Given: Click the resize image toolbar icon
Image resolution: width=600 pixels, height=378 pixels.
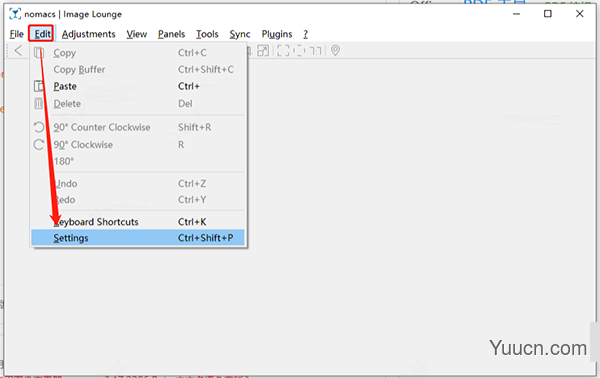Looking at the screenshot, I should (x=263, y=51).
